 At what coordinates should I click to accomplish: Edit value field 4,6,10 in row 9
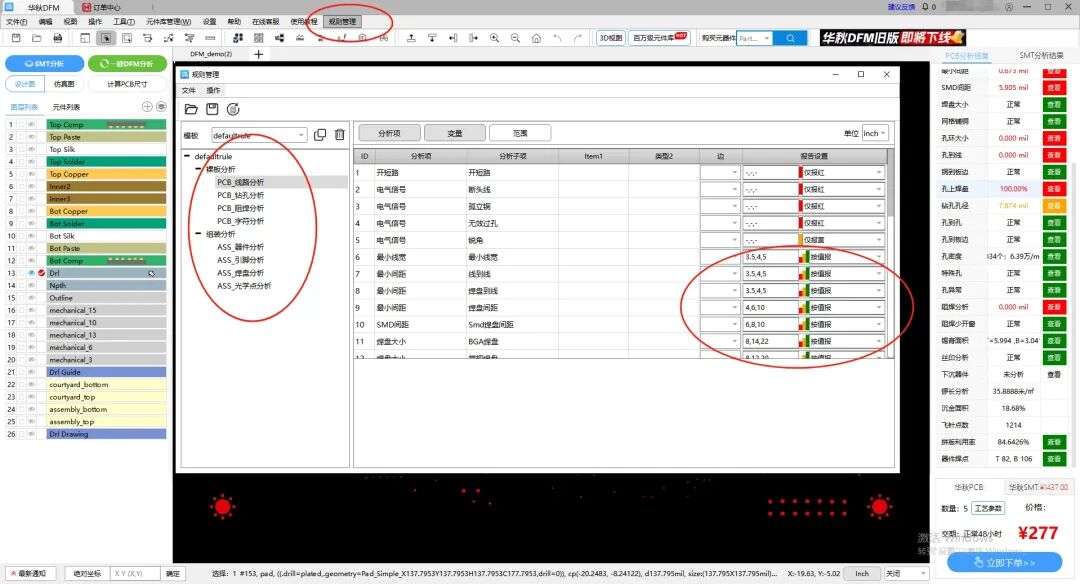coord(769,308)
